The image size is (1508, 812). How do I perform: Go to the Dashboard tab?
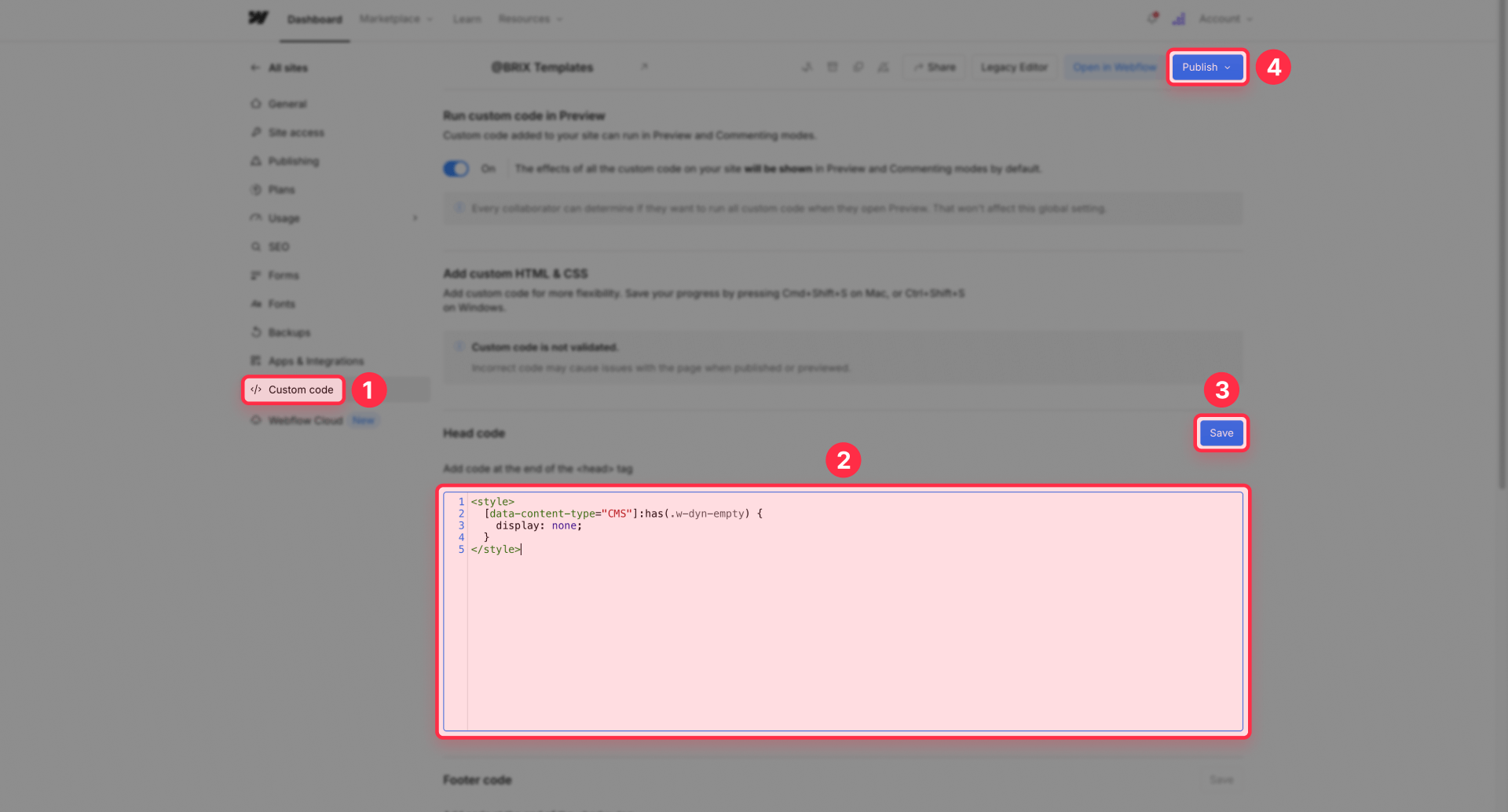tap(315, 19)
